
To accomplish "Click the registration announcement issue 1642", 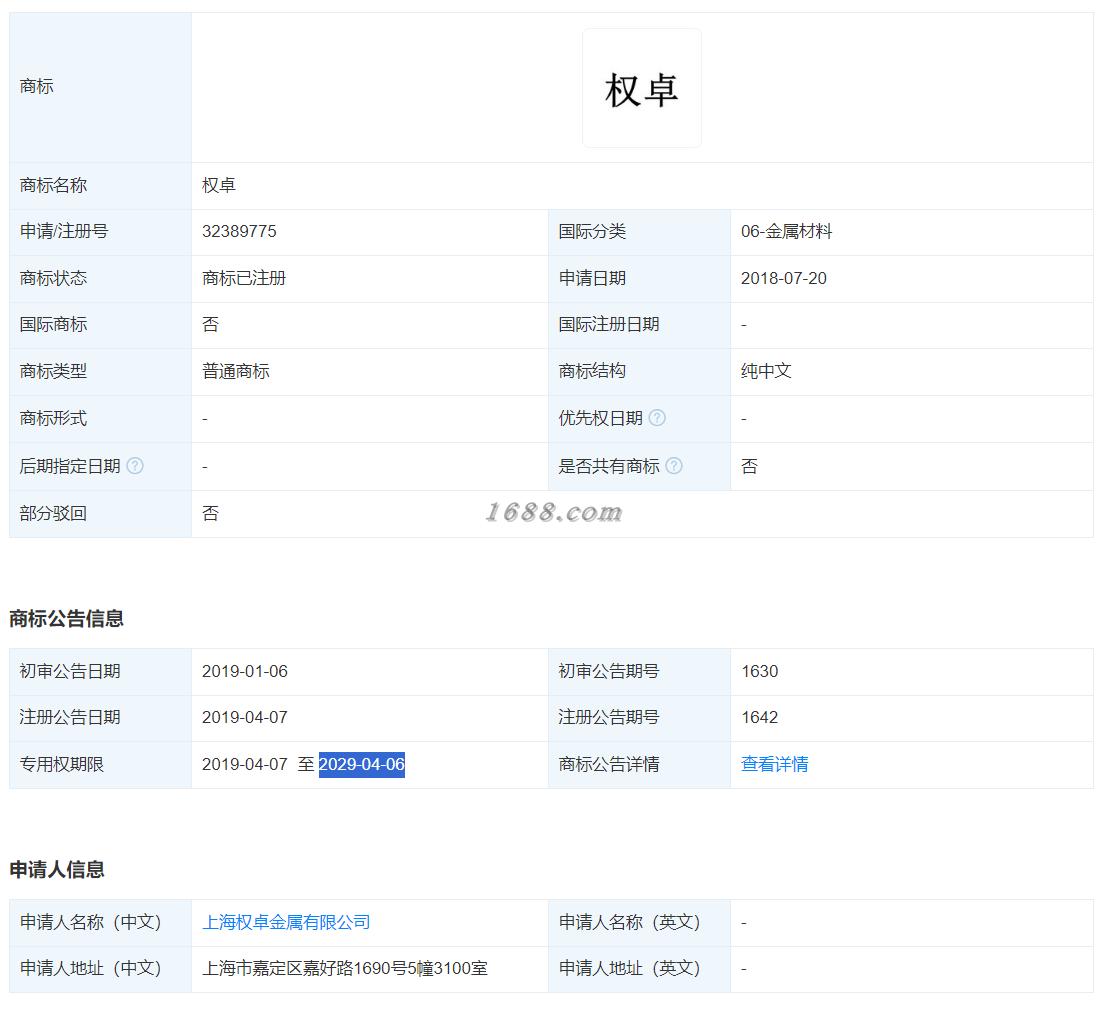I will pyautogui.click(x=760, y=718).
